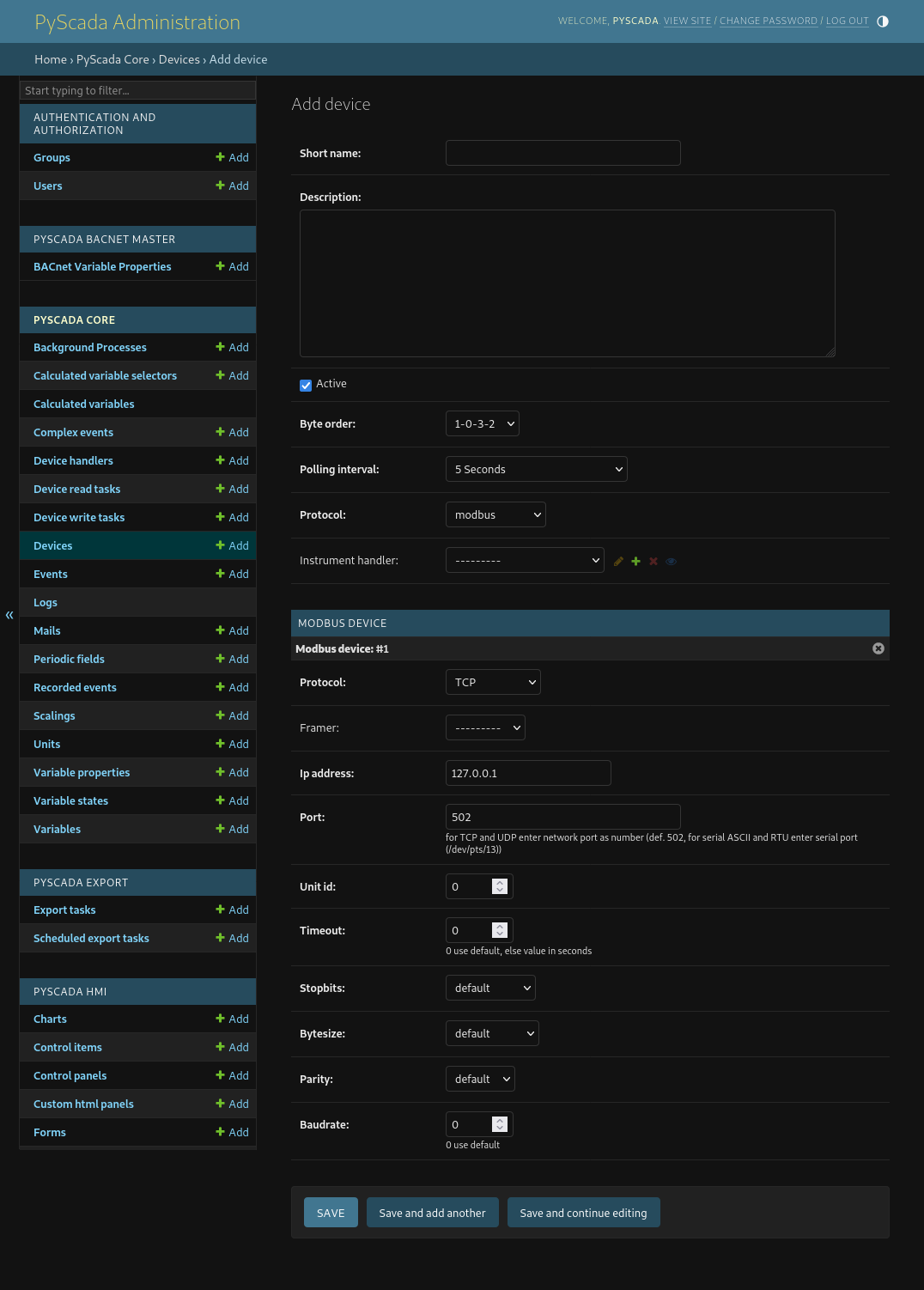
Task: Add a Periodic field
Action: (232, 660)
